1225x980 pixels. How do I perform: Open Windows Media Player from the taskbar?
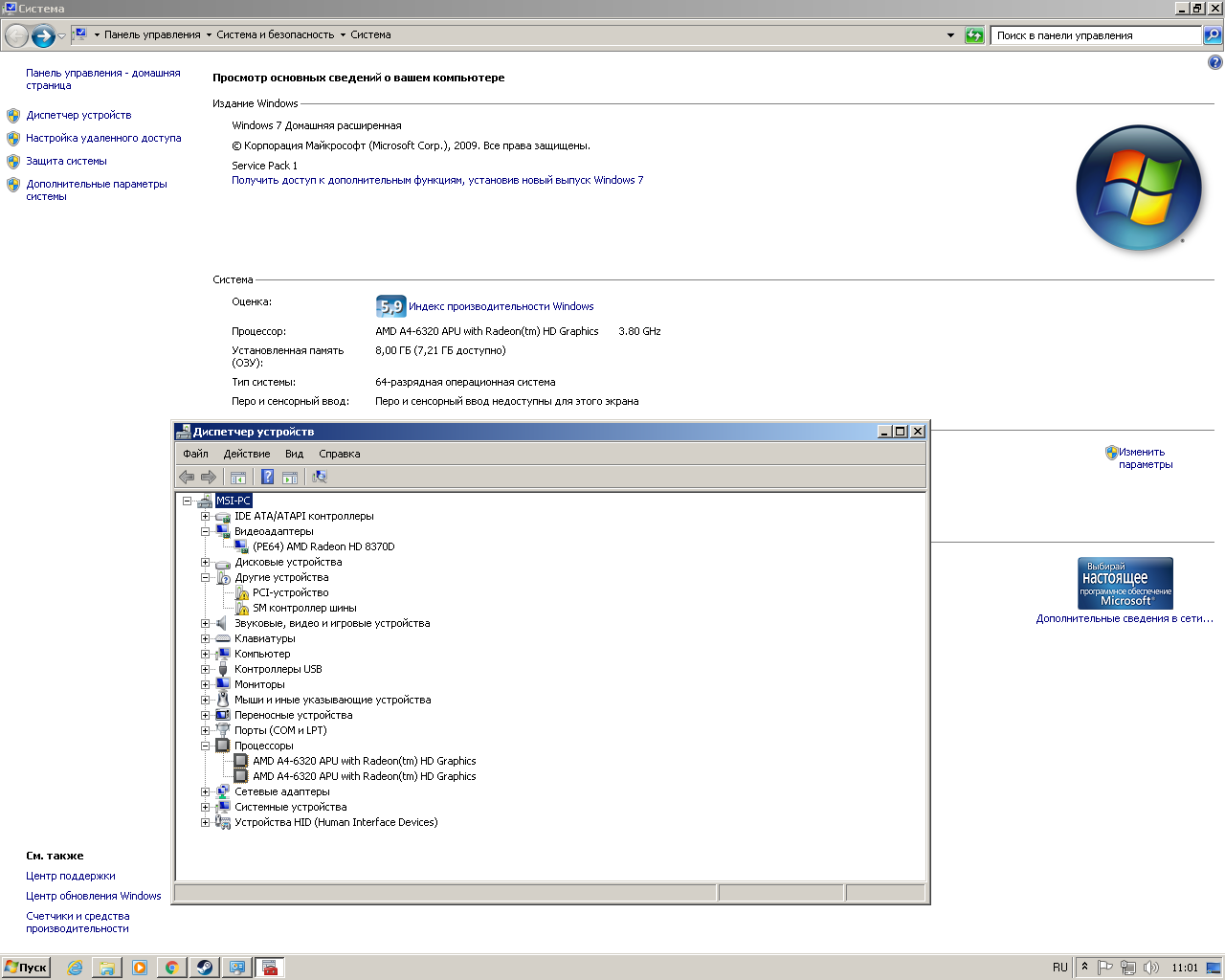140,968
